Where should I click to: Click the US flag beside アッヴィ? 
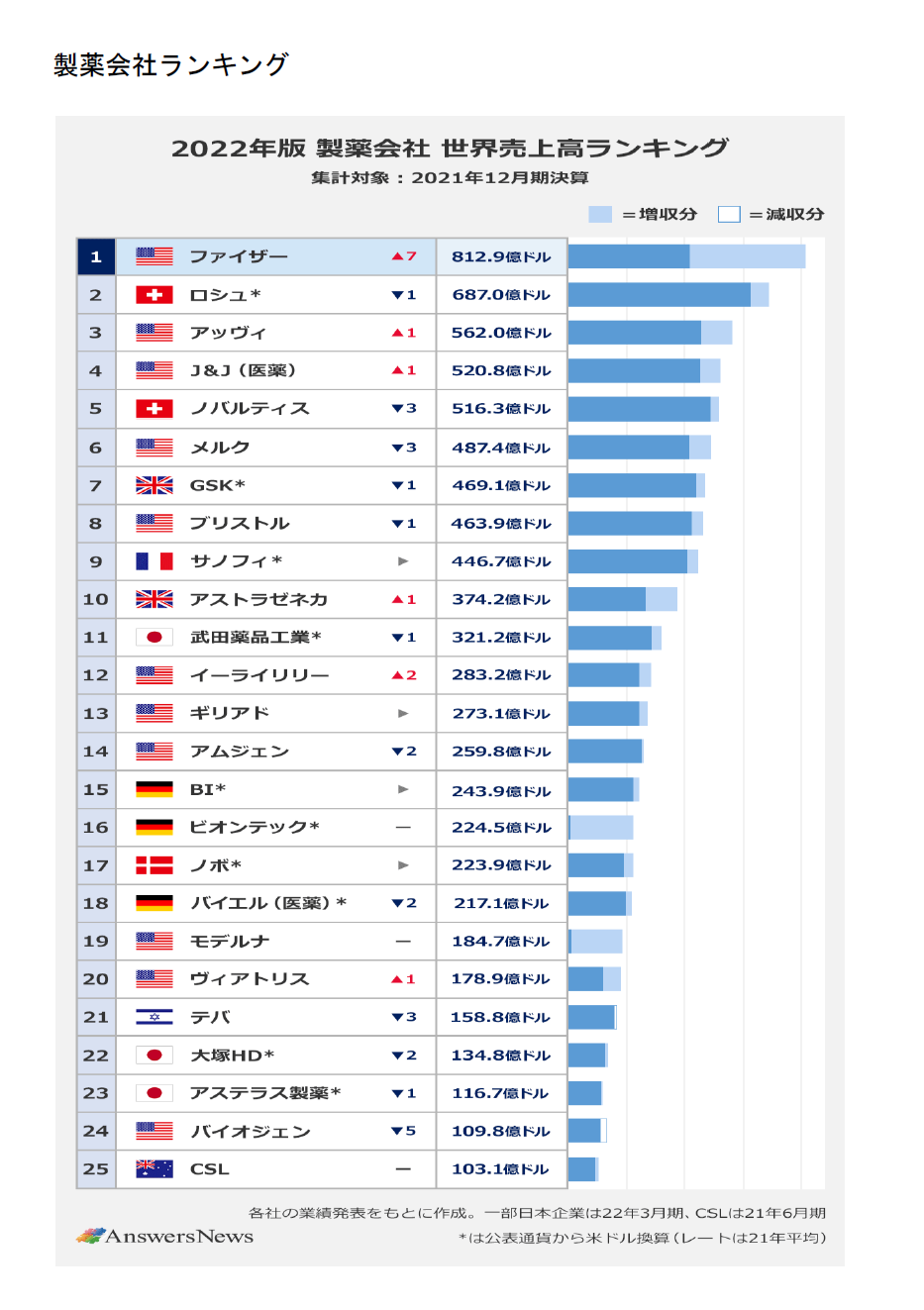coord(154,333)
